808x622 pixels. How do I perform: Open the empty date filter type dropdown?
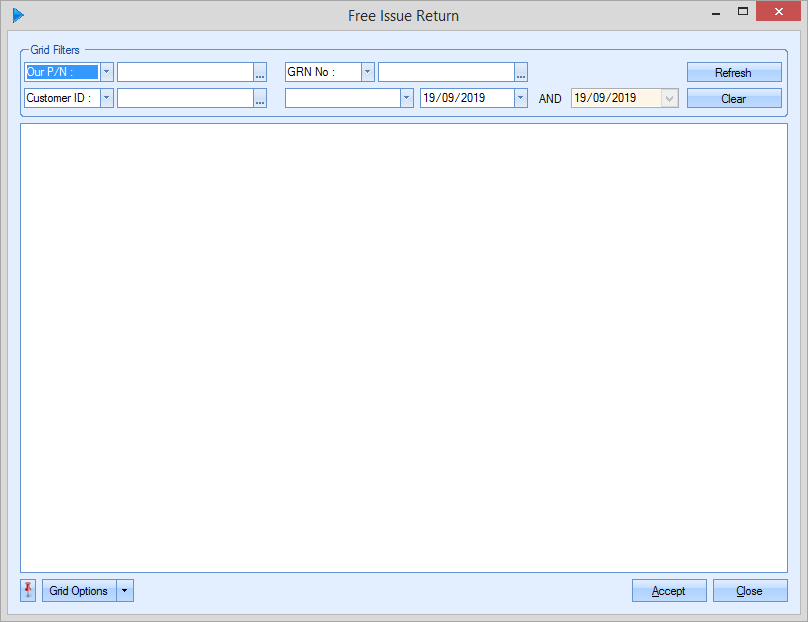(x=406, y=98)
